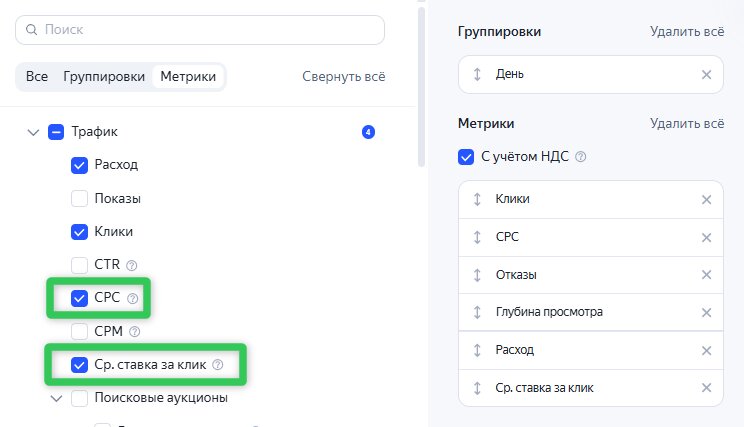This screenshot has height=427, width=744.
Task: Click the reorder arrows icon beside Расход metric
Action: pos(477,350)
